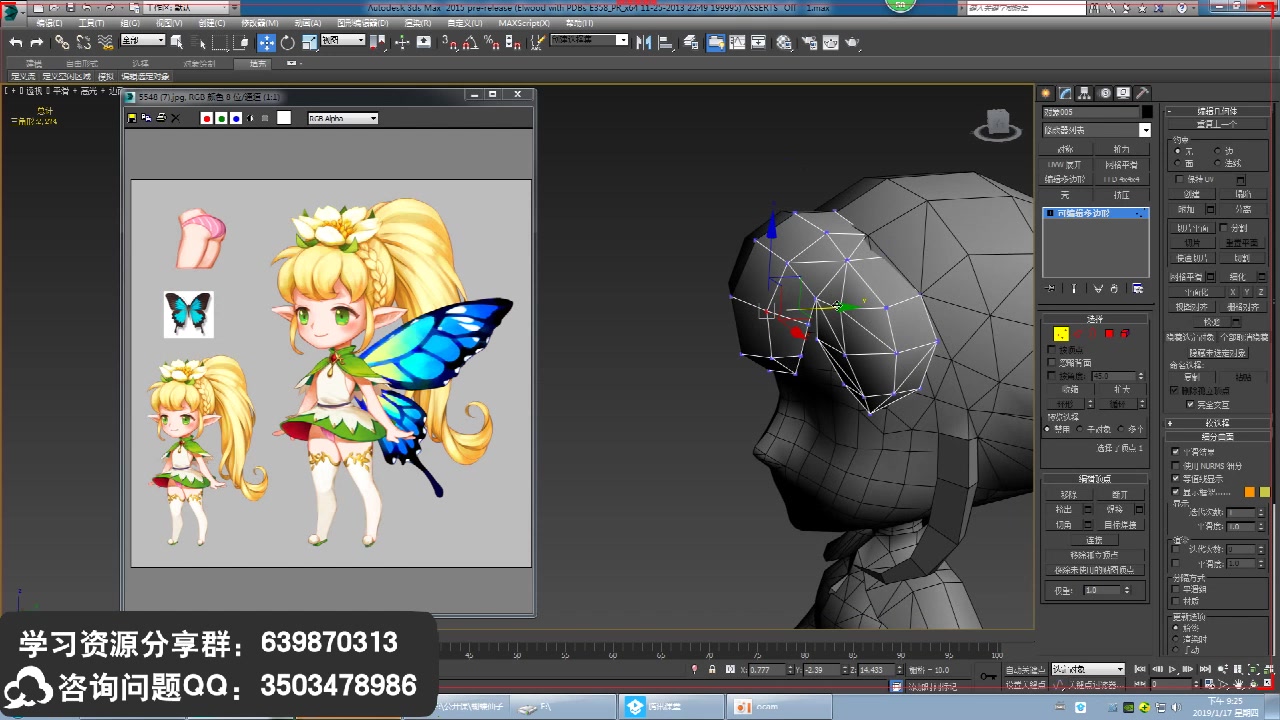
Task: Click the orange cage color swatch
Action: click(x=1250, y=492)
